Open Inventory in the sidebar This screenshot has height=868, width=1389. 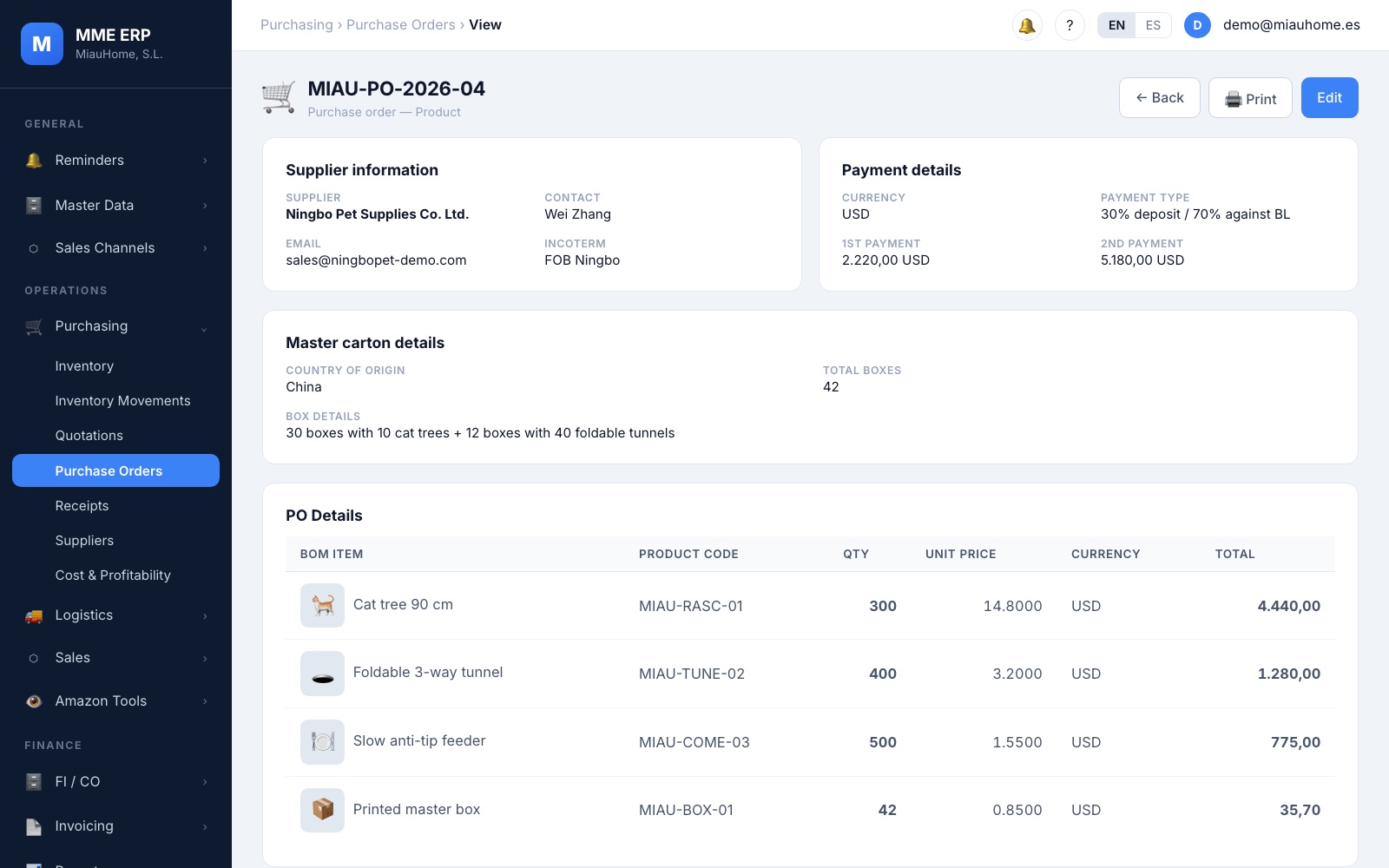pos(115,366)
